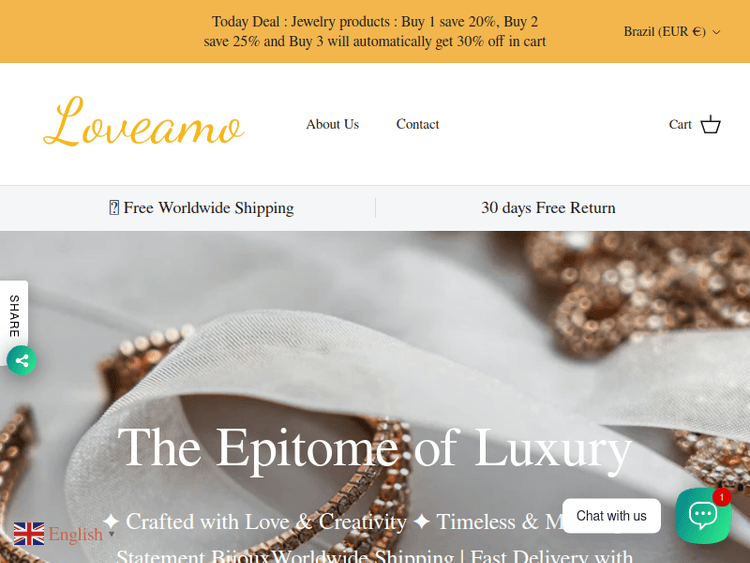Viewport: 750px width, 563px height.
Task: Click the vertical SHARE tab
Action: (14, 316)
